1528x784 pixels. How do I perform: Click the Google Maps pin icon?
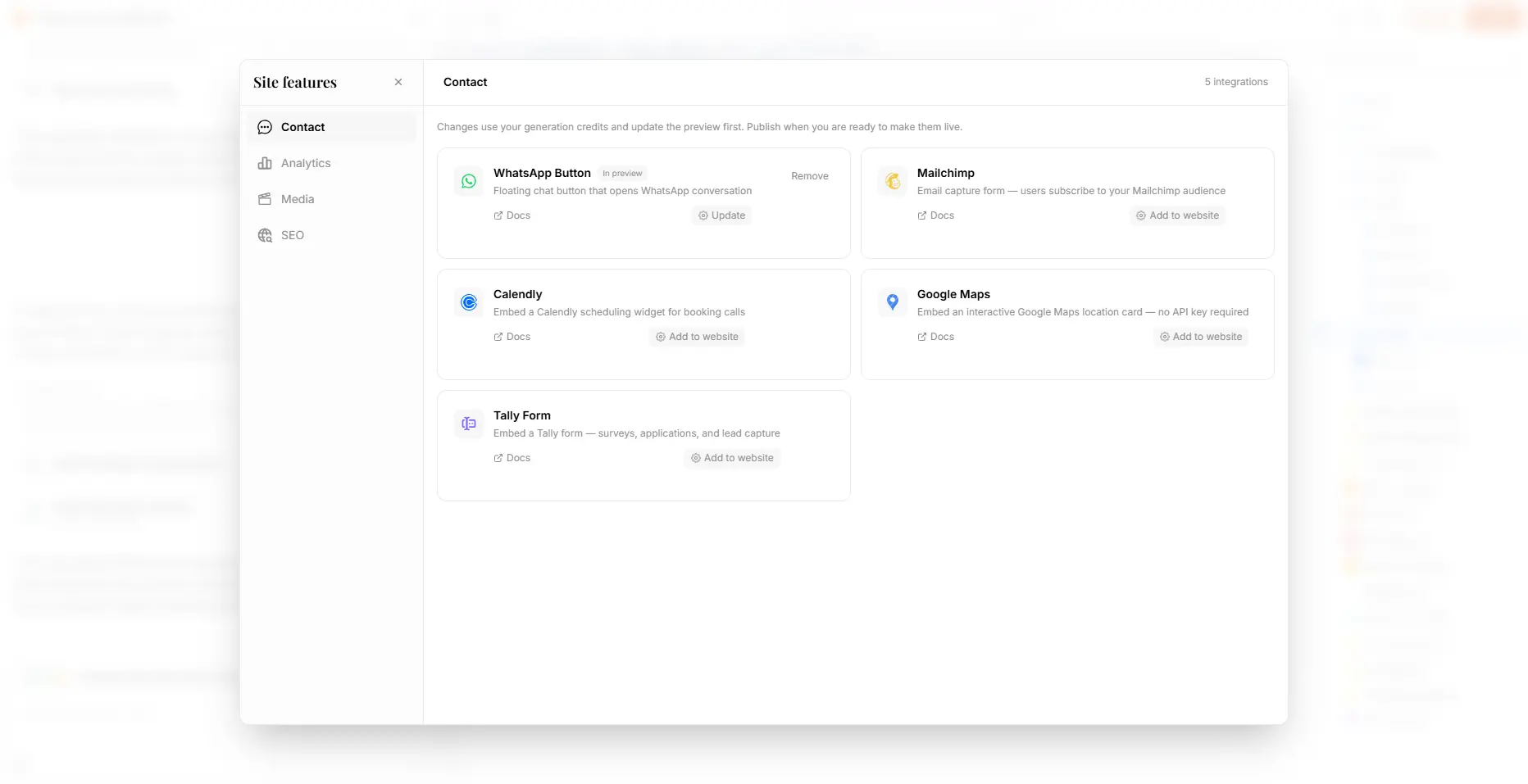coord(893,302)
